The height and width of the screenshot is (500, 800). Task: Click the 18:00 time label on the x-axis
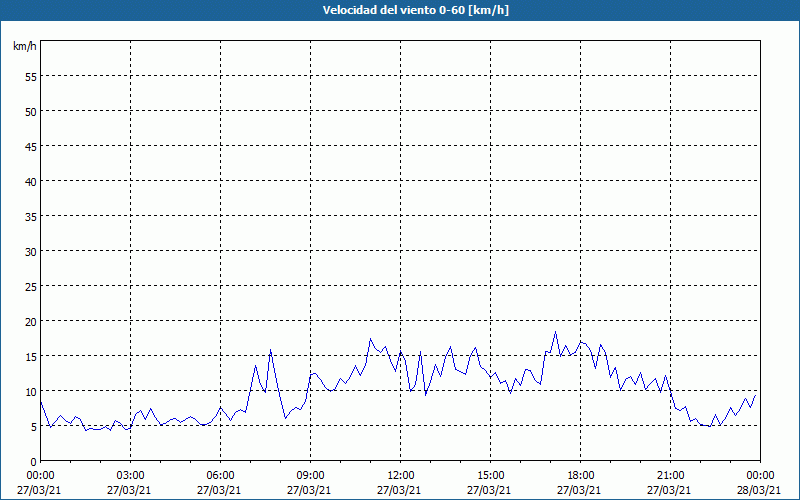point(580,476)
